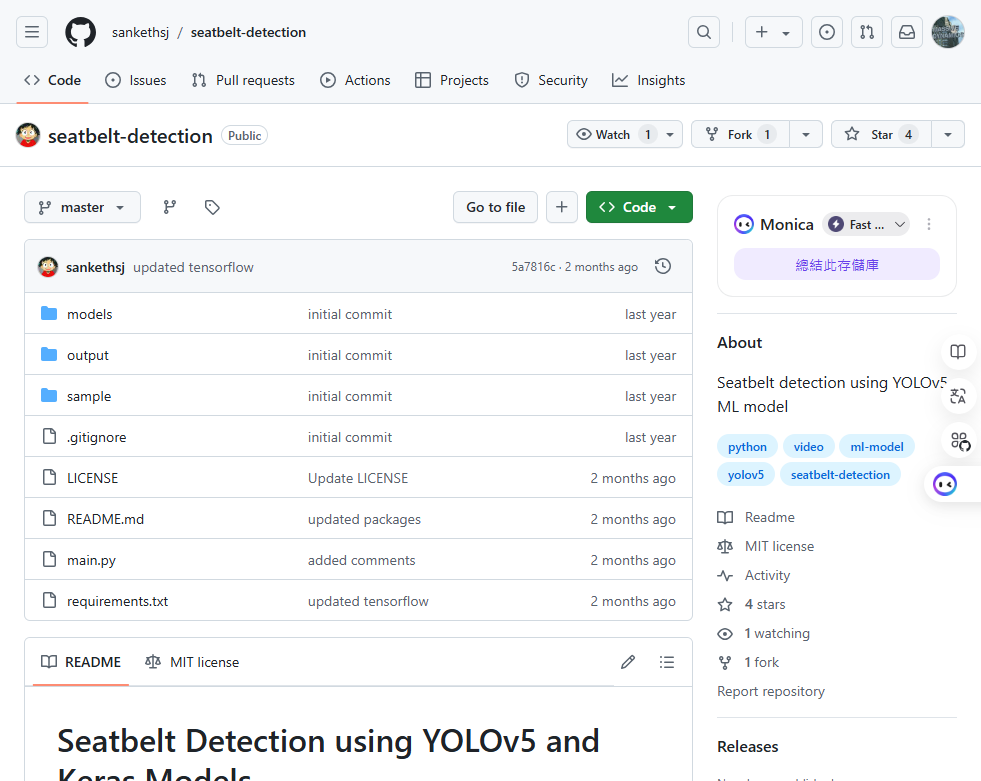
Task: Open commit history clock icon
Action: pyautogui.click(x=663, y=267)
